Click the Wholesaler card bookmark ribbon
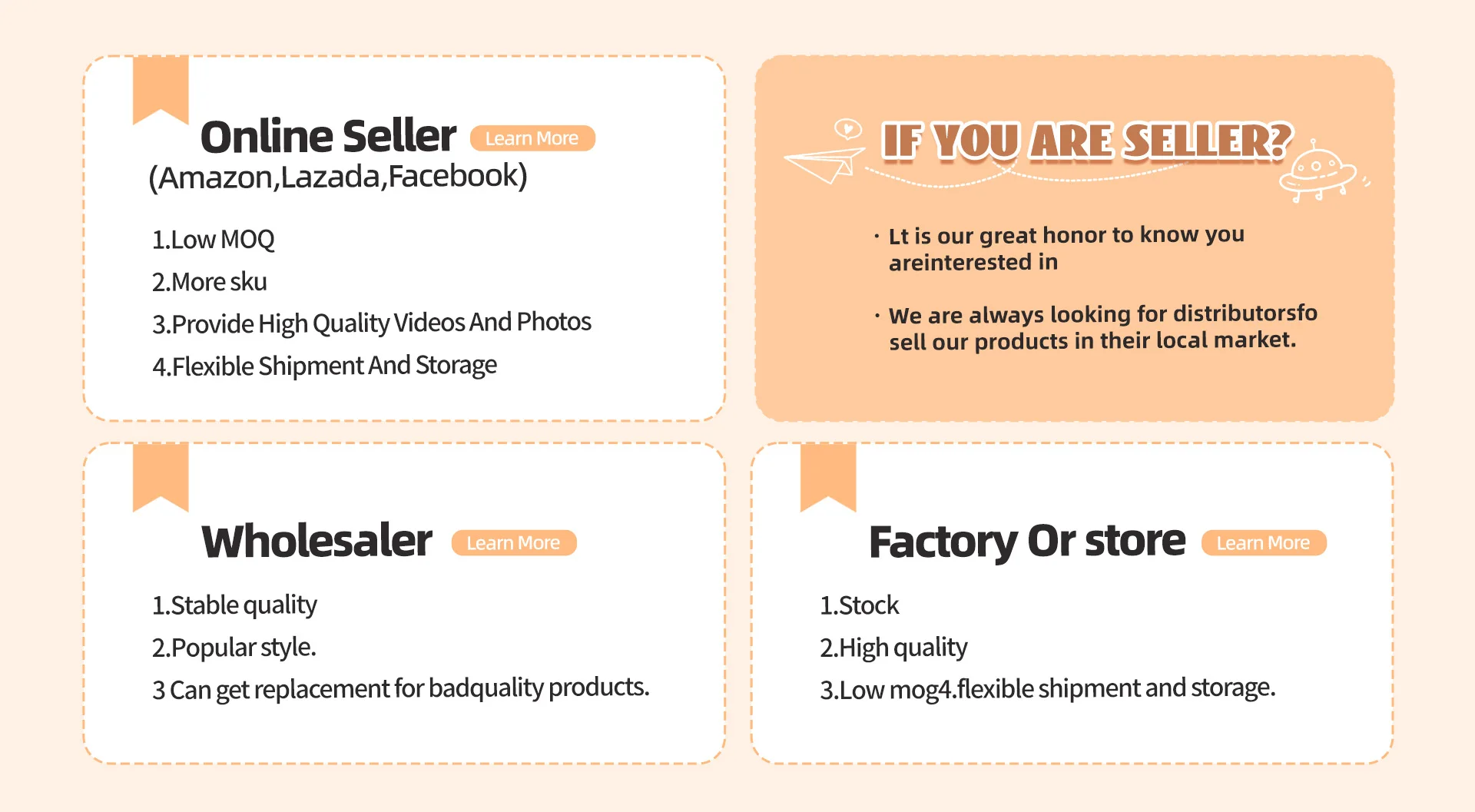The image size is (1475, 812). tap(161, 476)
